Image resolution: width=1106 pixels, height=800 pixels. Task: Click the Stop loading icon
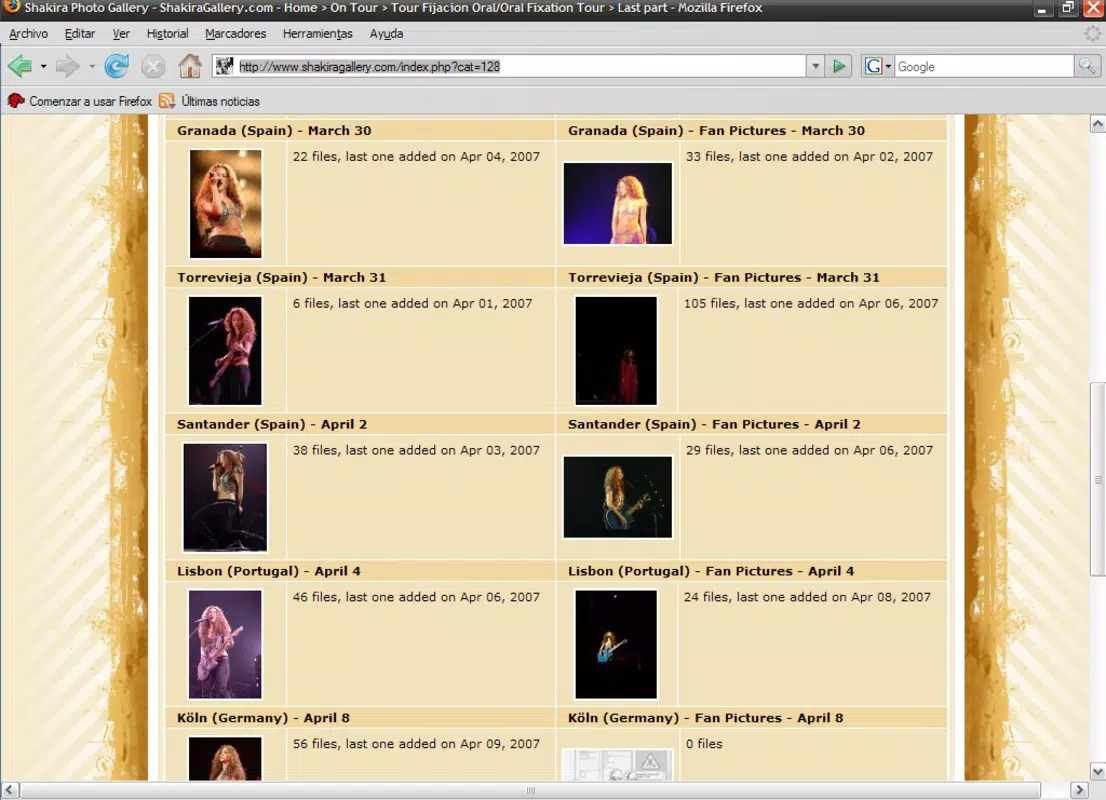[x=152, y=66]
